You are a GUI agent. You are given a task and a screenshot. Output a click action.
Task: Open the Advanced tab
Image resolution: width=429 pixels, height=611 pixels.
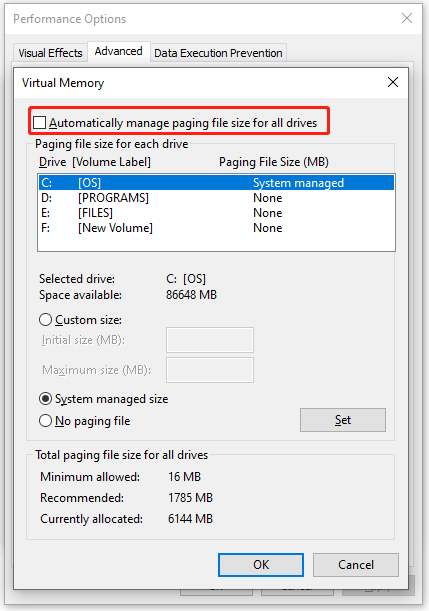coord(118,51)
